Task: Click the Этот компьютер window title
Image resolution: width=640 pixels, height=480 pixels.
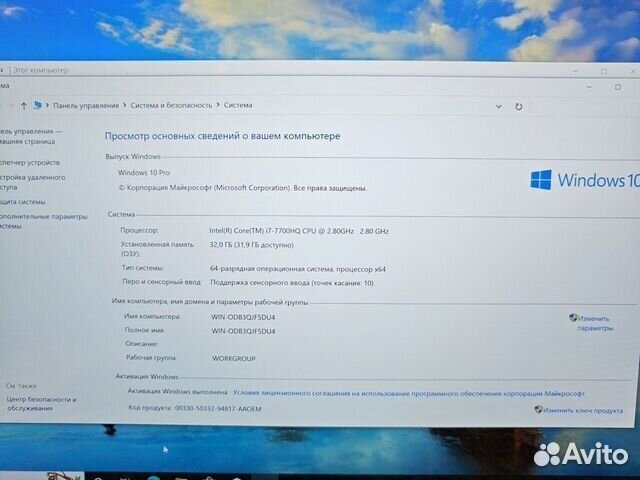Action: point(41,70)
